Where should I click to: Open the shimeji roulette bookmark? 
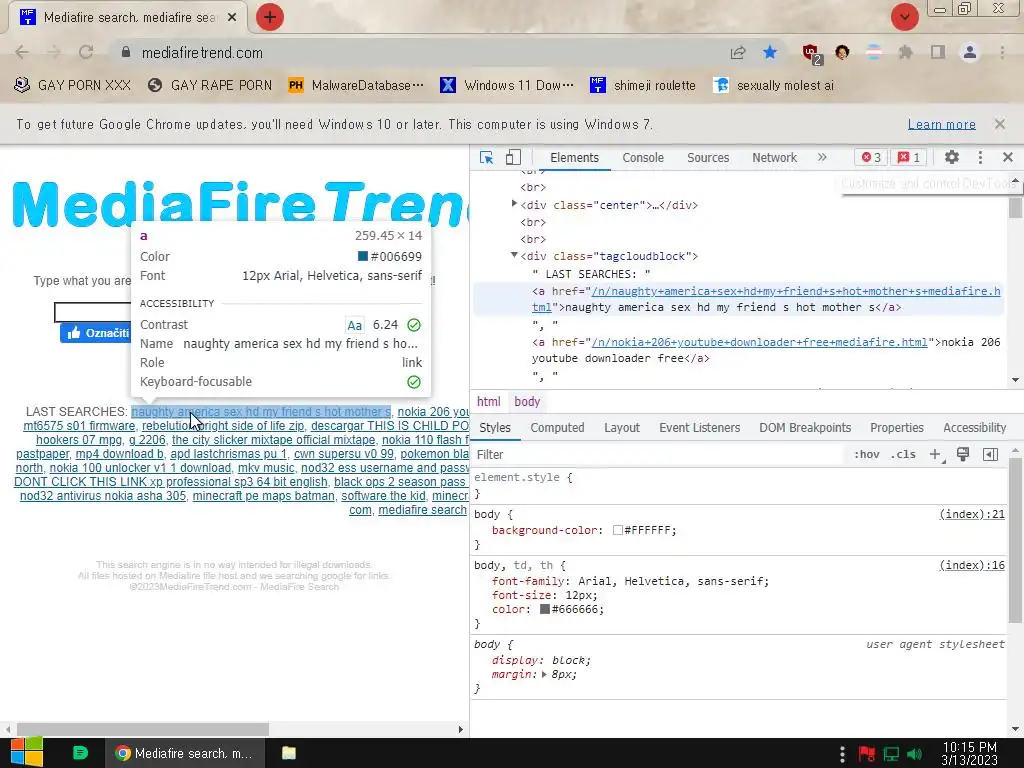pos(643,86)
